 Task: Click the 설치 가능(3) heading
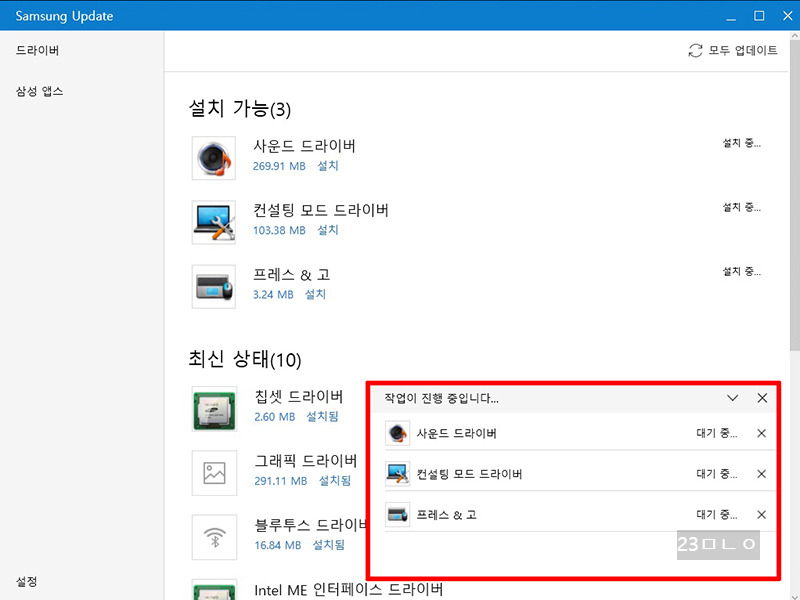point(240,108)
